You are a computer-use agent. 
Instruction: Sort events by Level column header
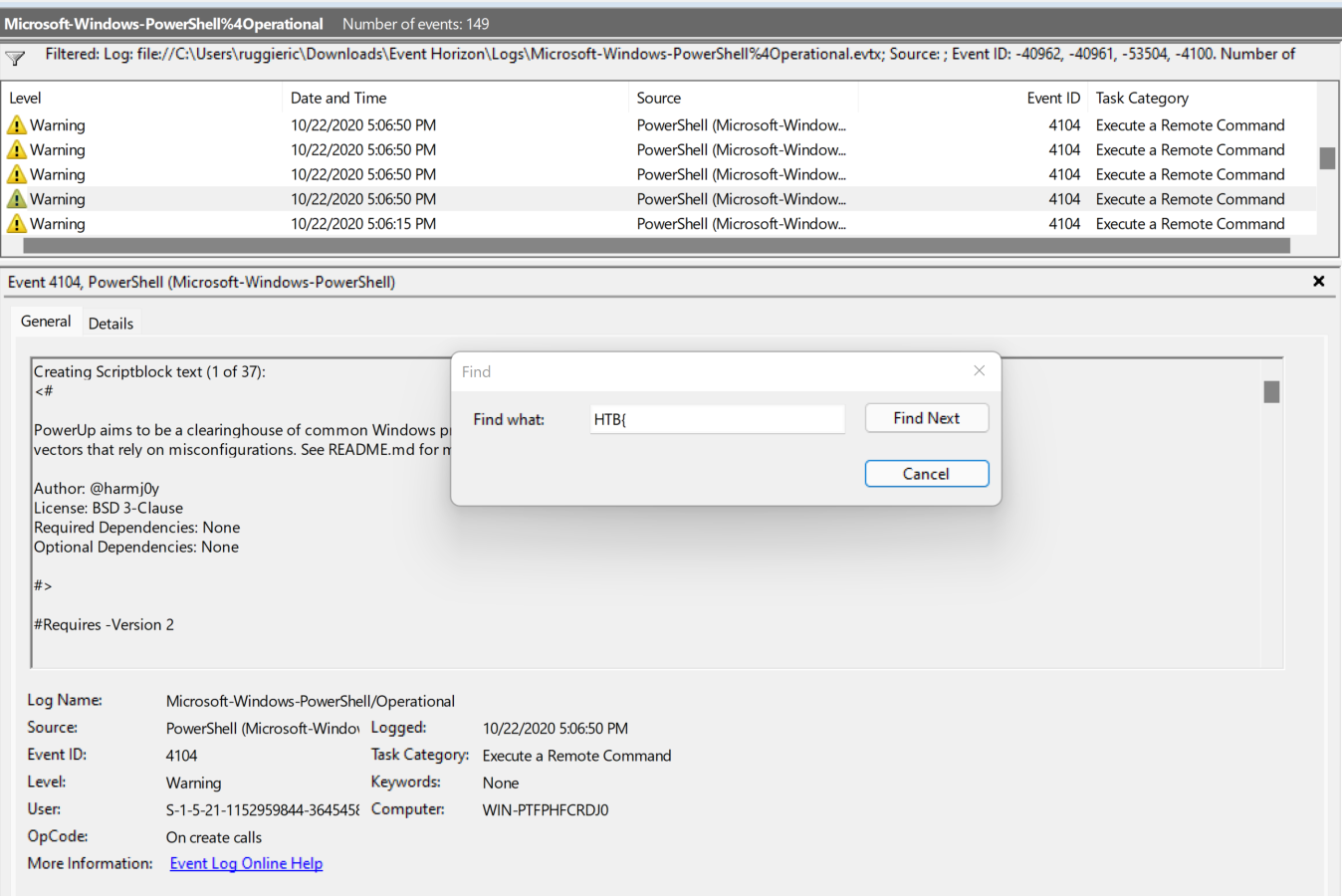26,98
